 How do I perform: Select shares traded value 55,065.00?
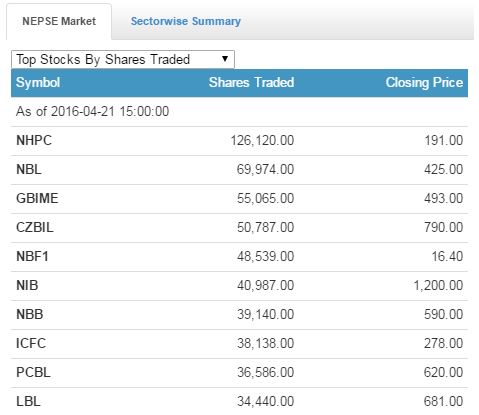pyautogui.click(x=265, y=198)
